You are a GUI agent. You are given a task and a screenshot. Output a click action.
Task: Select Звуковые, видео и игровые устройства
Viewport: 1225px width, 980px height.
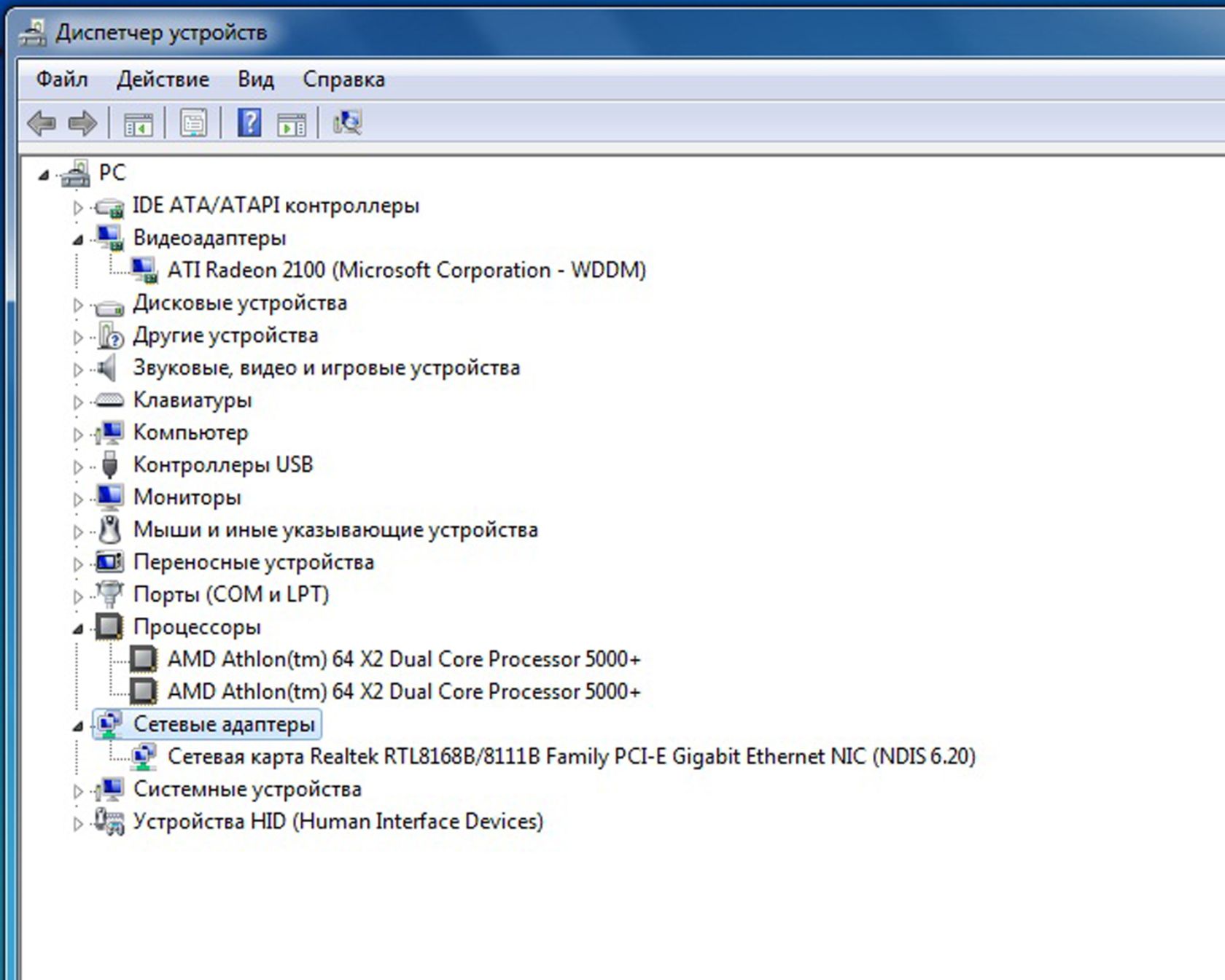click(326, 367)
